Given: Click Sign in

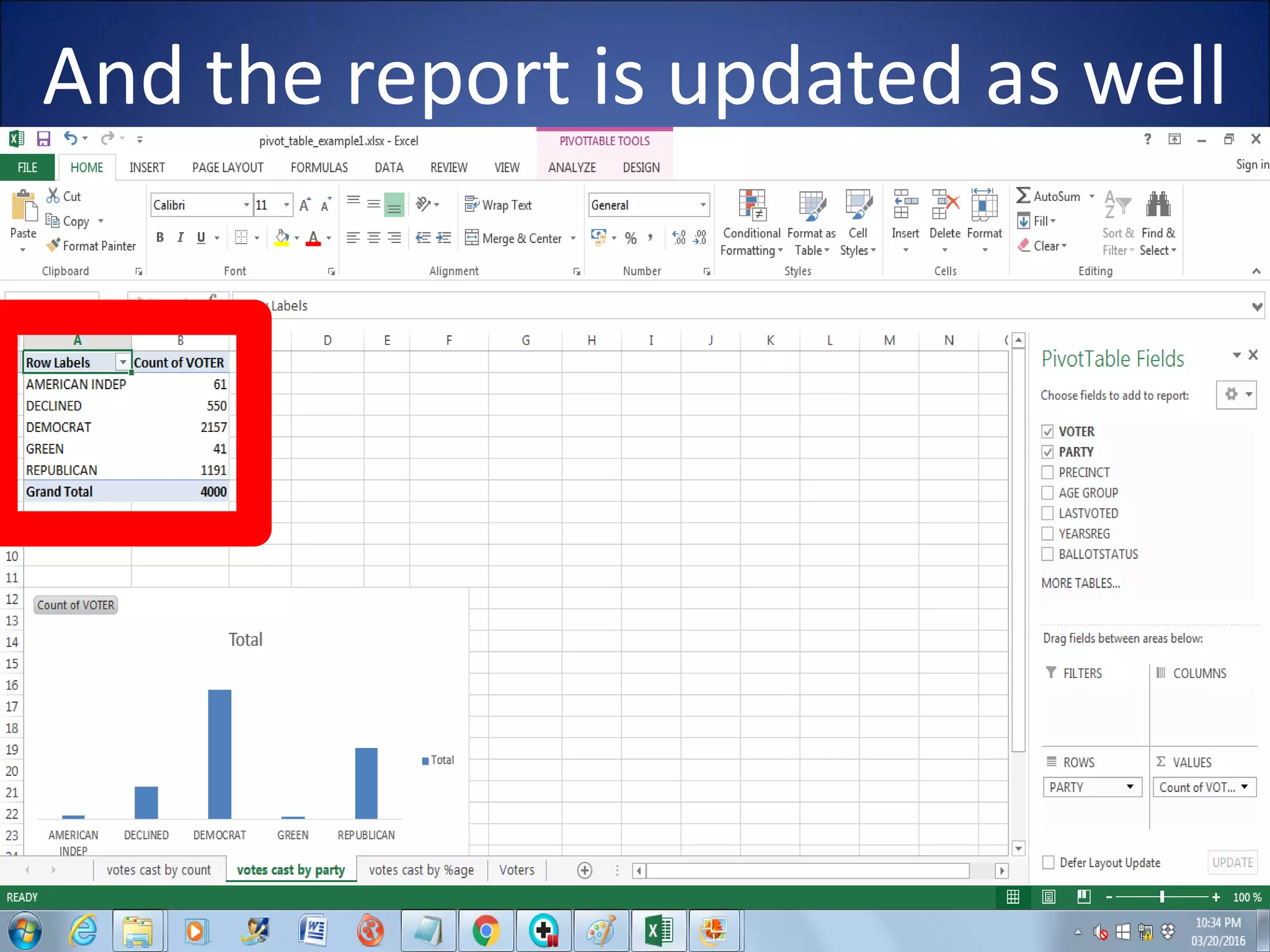Looking at the screenshot, I should click(x=1252, y=164).
